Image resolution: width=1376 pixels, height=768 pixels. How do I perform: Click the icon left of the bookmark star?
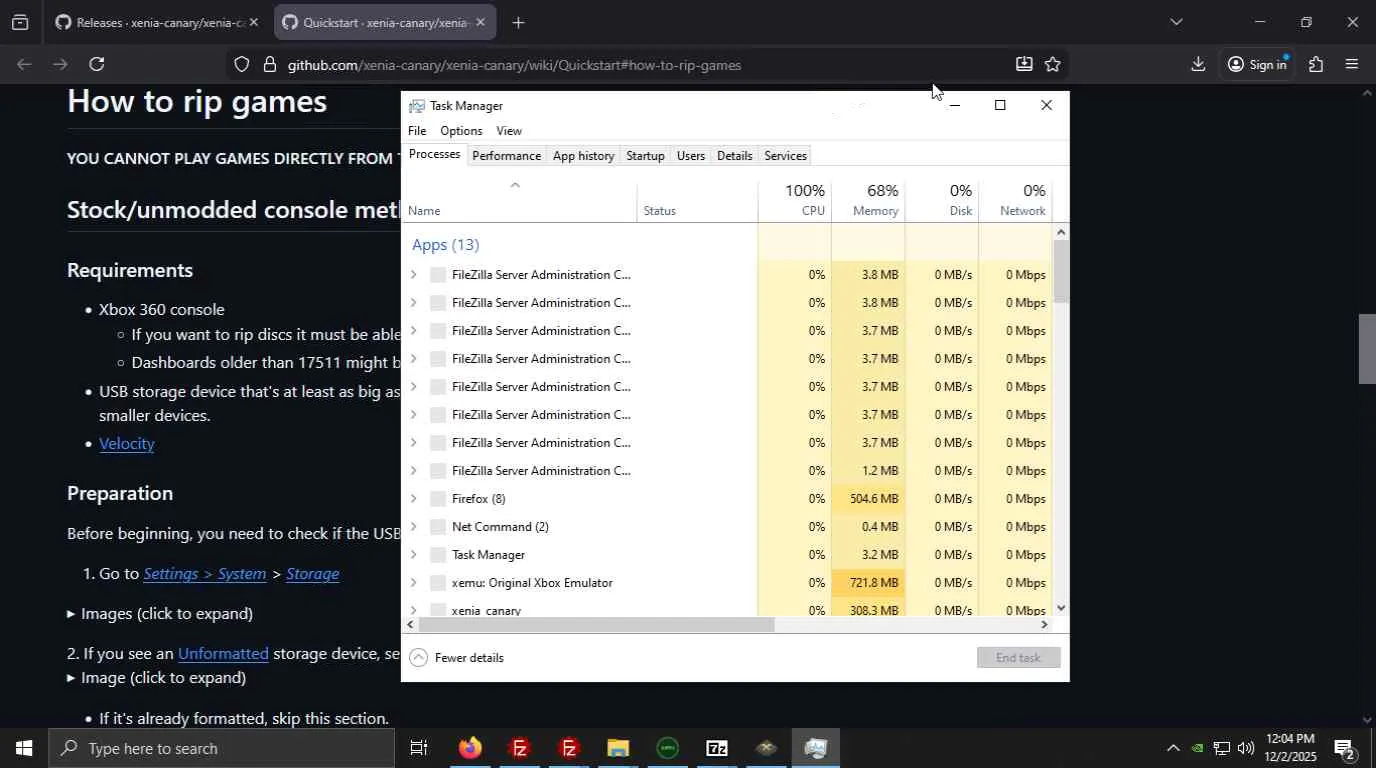click(1024, 64)
